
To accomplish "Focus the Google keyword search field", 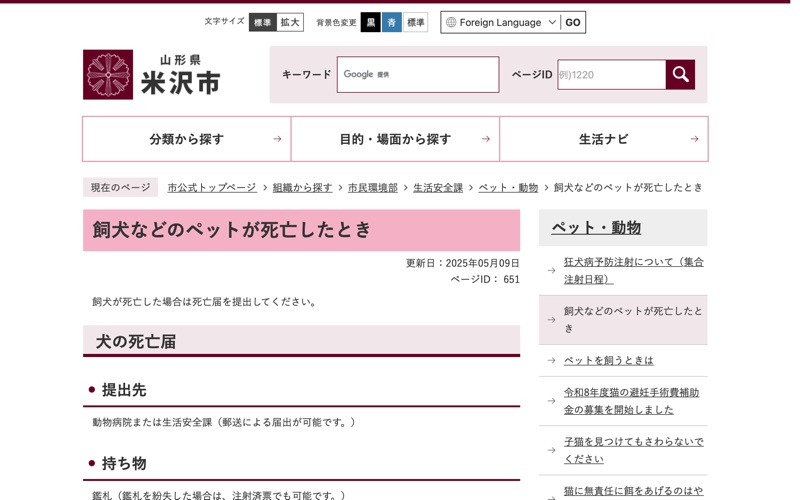I will [x=418, y=74].
